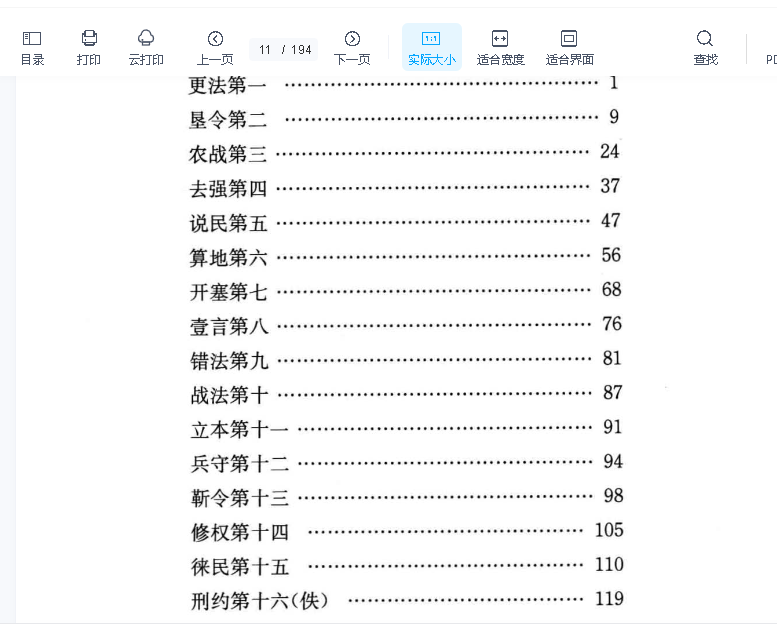Screen dimensions: 777x624
Task: Click the entry 农战第三
Action: click(x=227, y=154)
